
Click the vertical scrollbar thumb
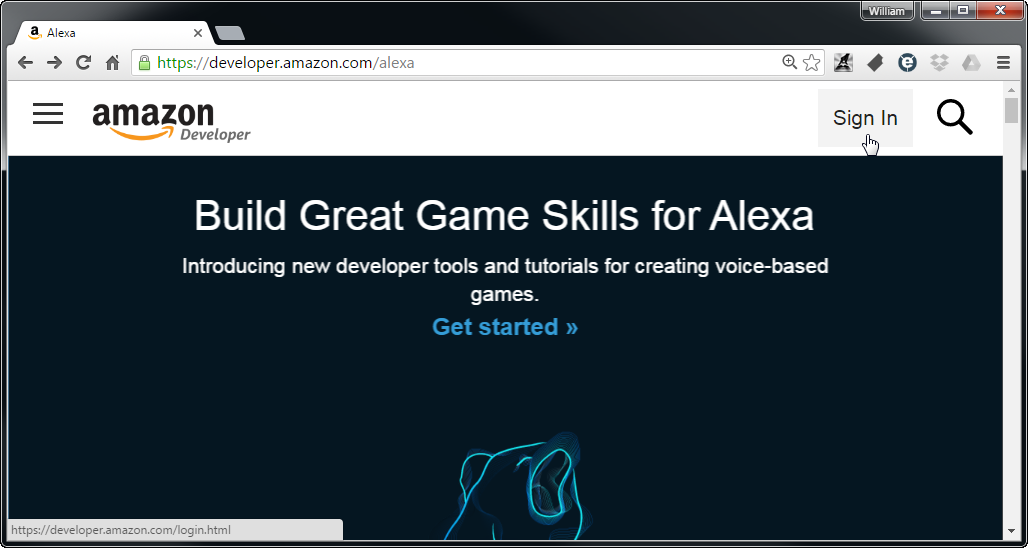[1011, 110]
